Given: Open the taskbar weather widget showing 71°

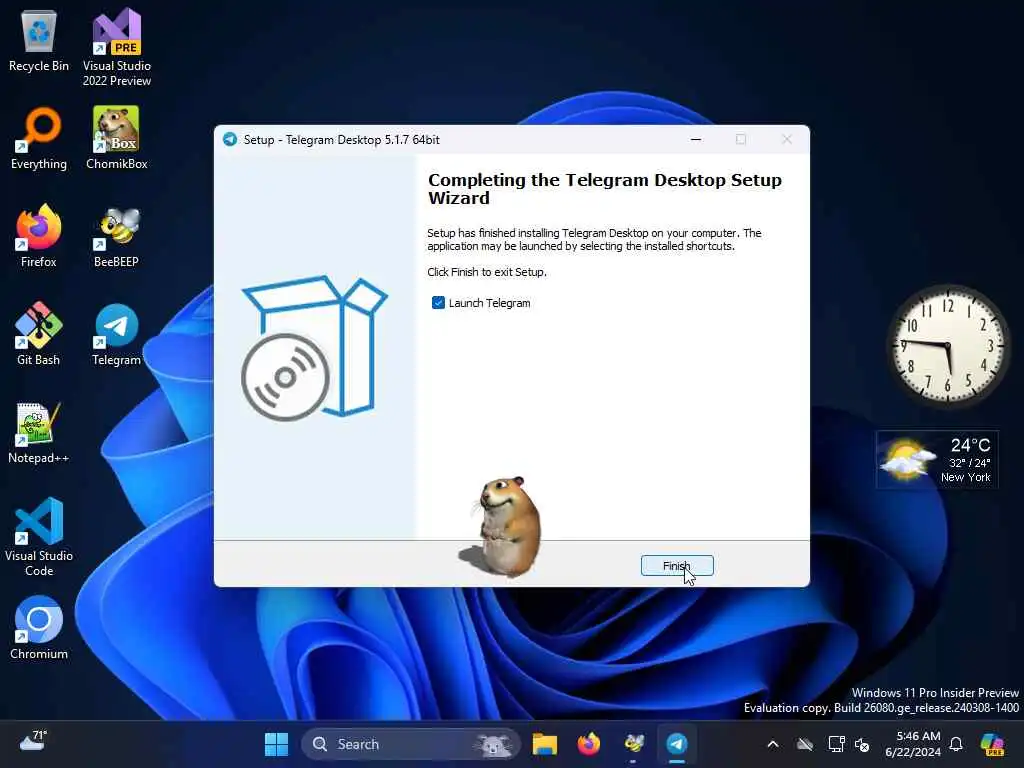Looking at the screenshot, I should 33,741.
